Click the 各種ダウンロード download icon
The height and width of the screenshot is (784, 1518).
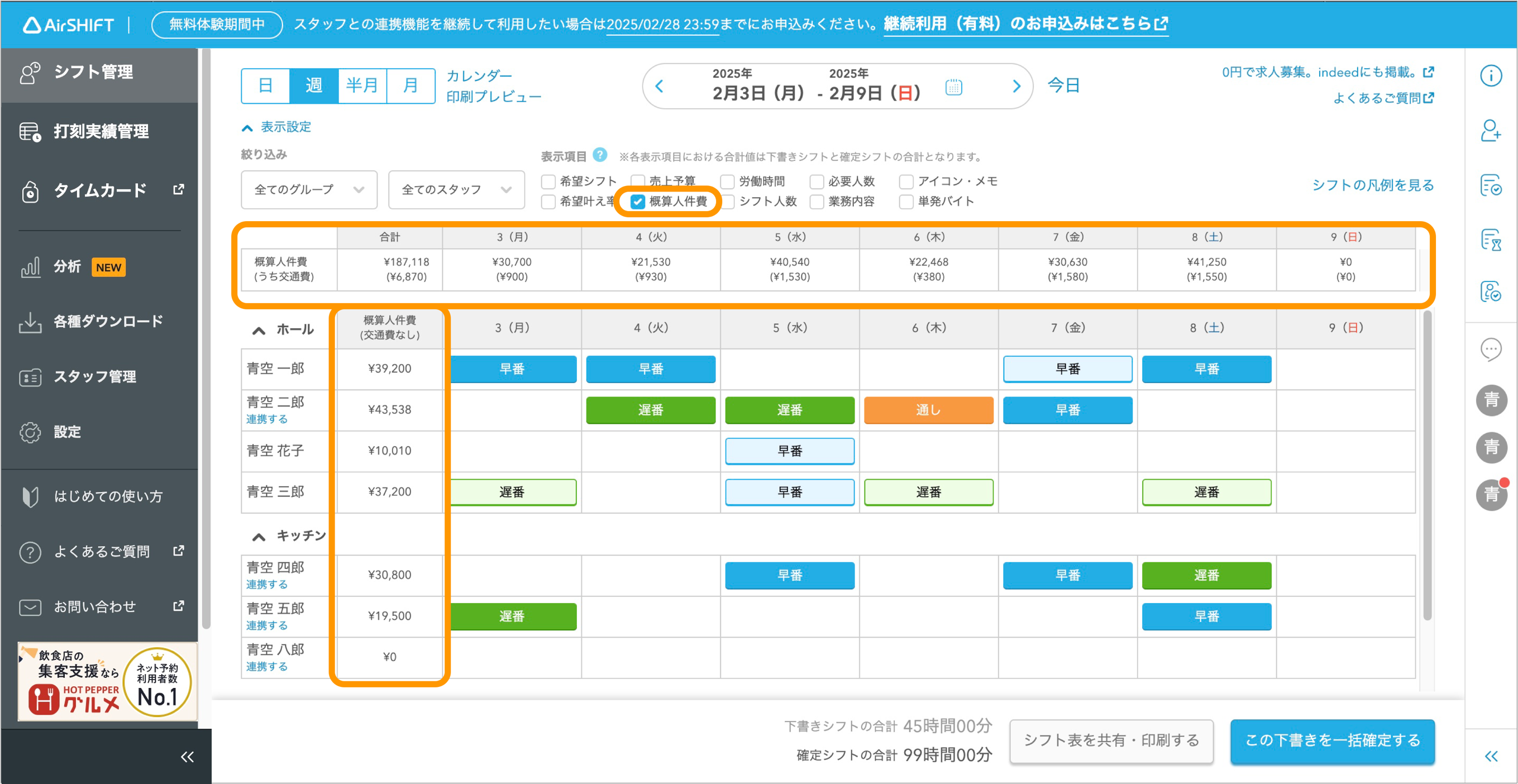pyautogui.click(x=30, y=322)
